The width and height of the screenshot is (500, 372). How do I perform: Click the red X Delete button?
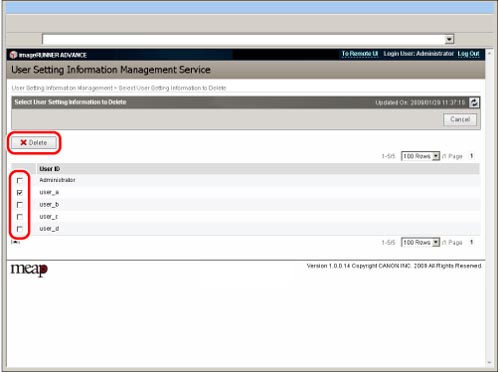[34, 143]
